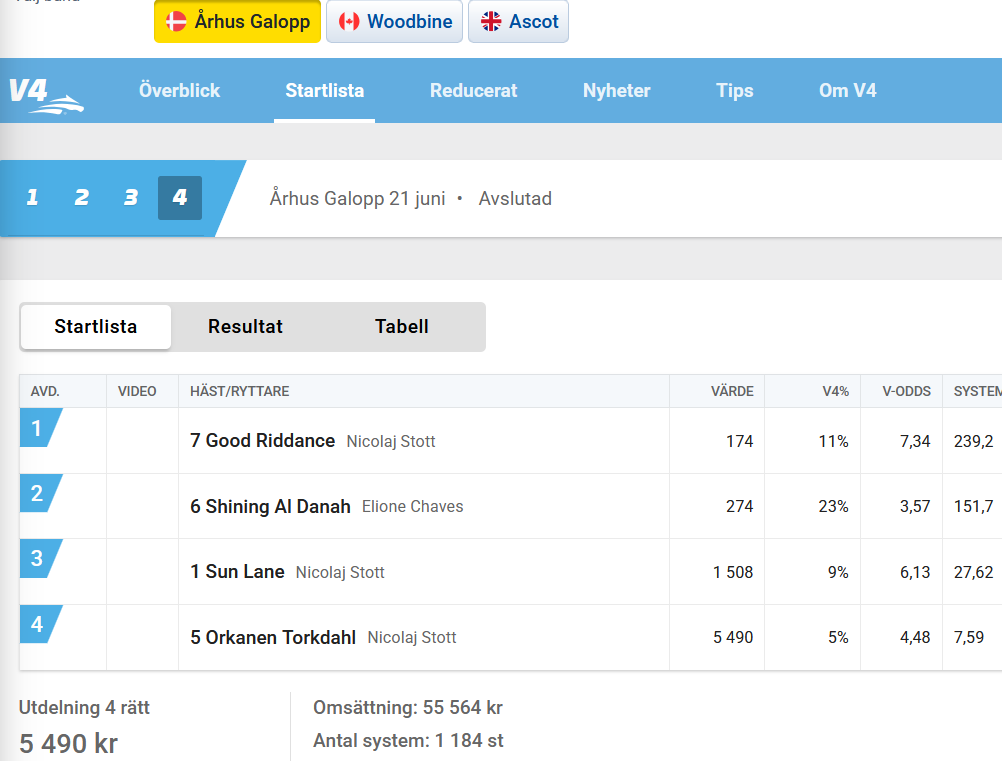Jump to race leg 2 in selector

click(82, 197)
